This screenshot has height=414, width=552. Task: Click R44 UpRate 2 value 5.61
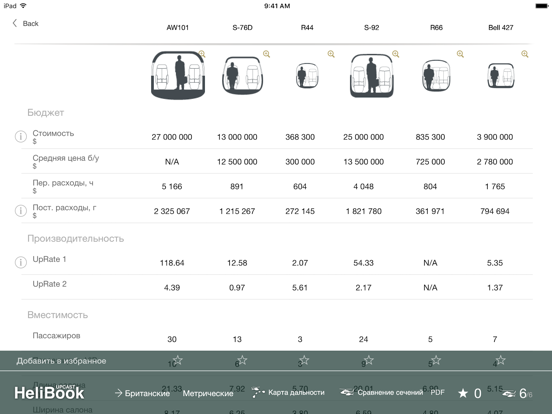coord(300,287)
